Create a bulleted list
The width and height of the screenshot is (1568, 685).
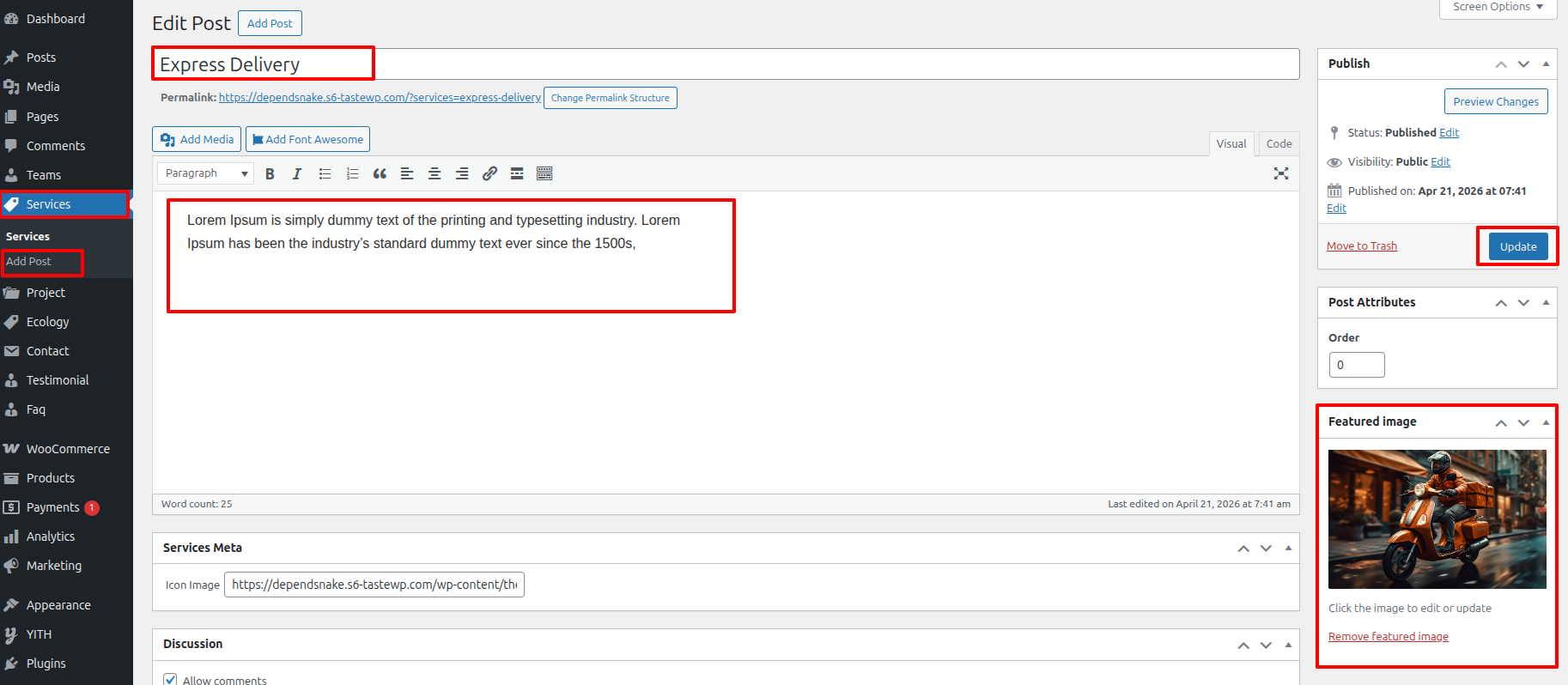(x=325, y=174)
